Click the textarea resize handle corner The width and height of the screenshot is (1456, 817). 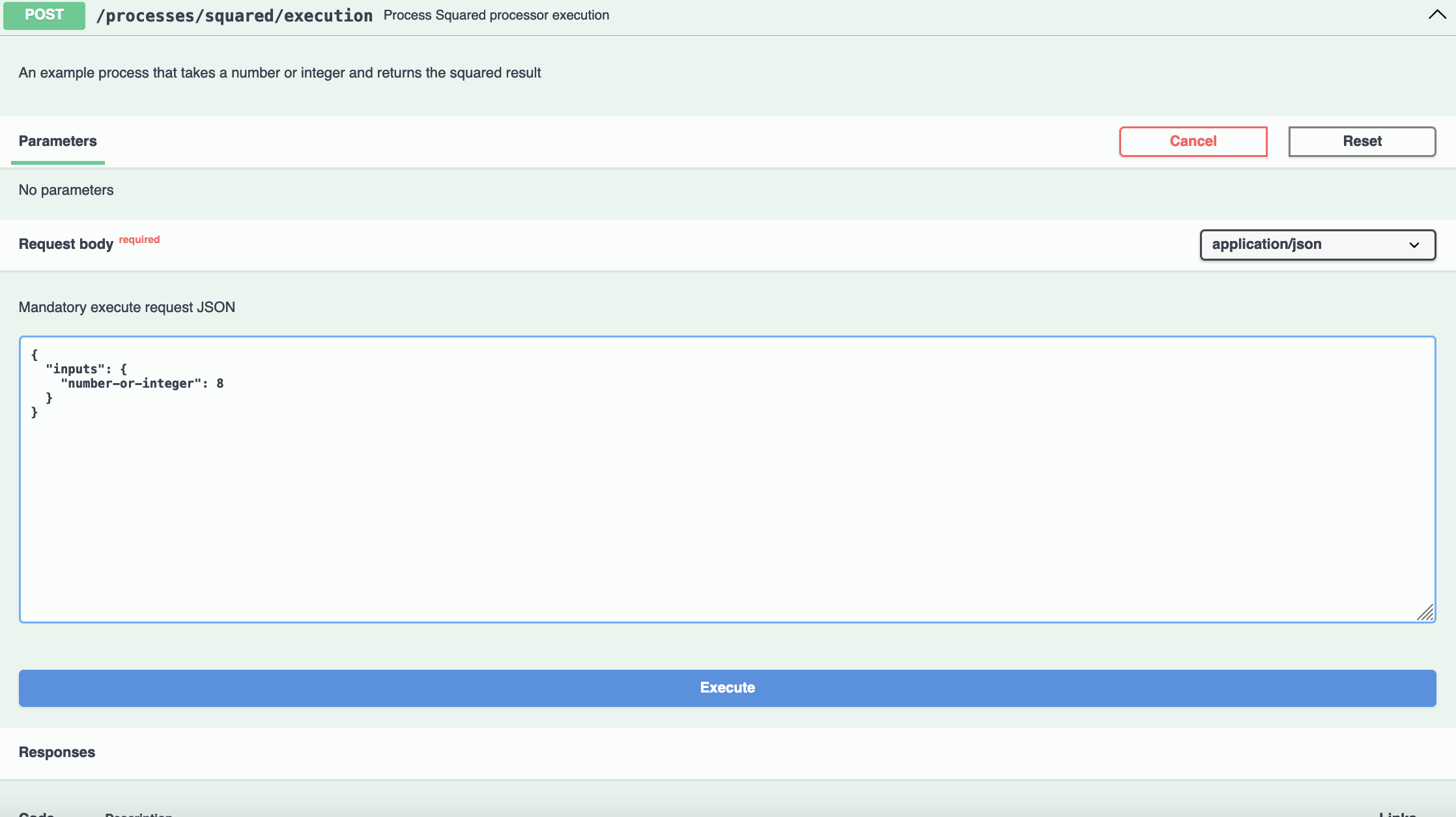point(1425,612)
